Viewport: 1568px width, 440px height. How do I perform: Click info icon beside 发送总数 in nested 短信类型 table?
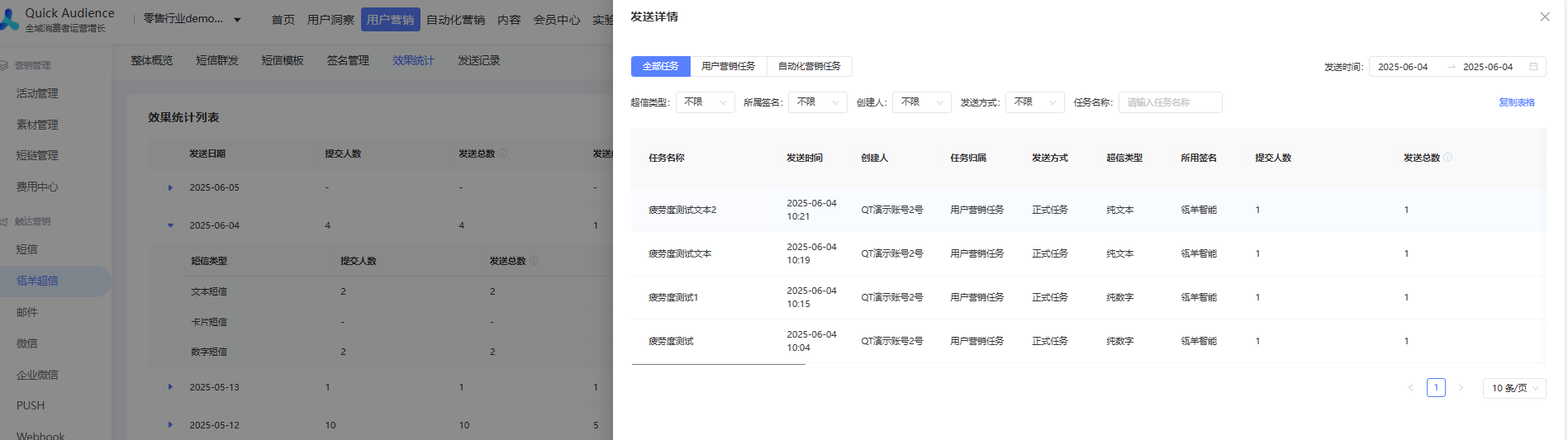pyautogui.click(x=534, y=261)
